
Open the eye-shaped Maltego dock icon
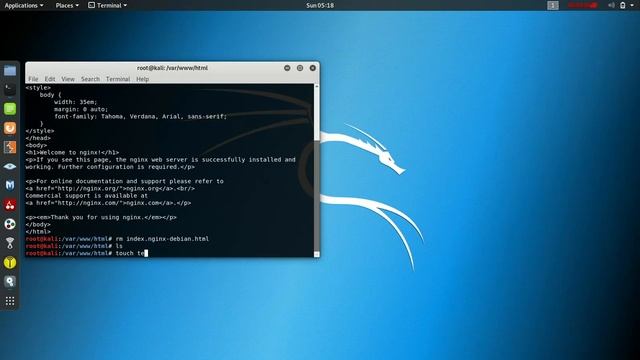tap(10, 166)
